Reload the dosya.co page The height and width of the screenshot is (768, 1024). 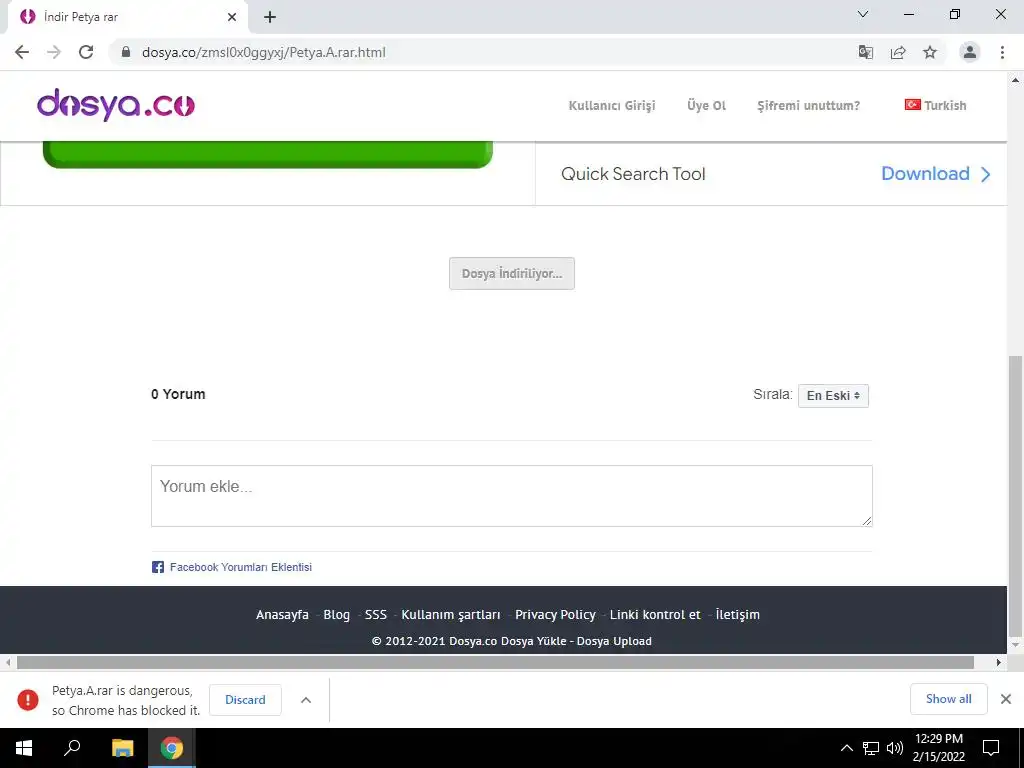pos(86,52)
